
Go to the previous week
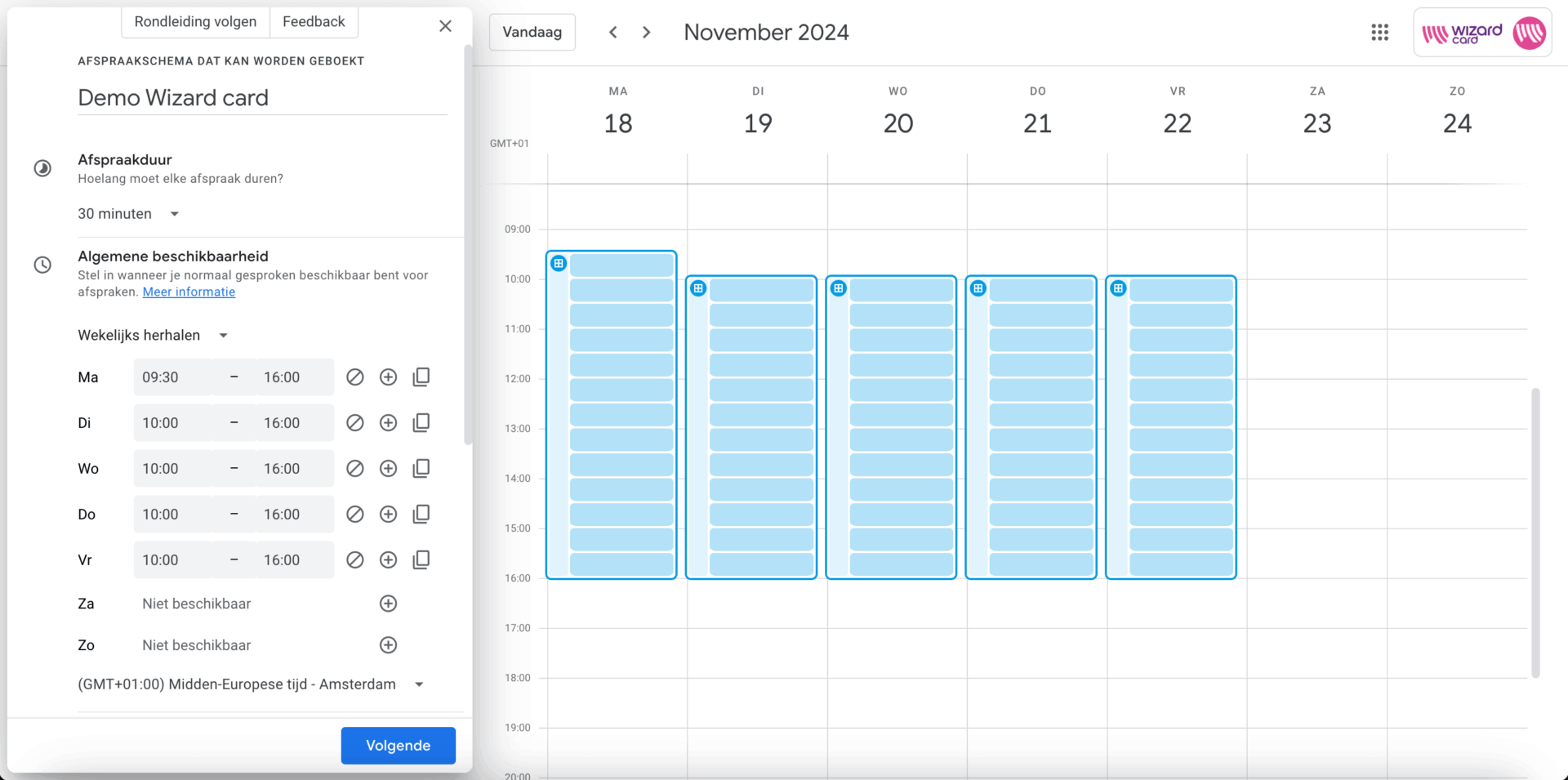612,33
